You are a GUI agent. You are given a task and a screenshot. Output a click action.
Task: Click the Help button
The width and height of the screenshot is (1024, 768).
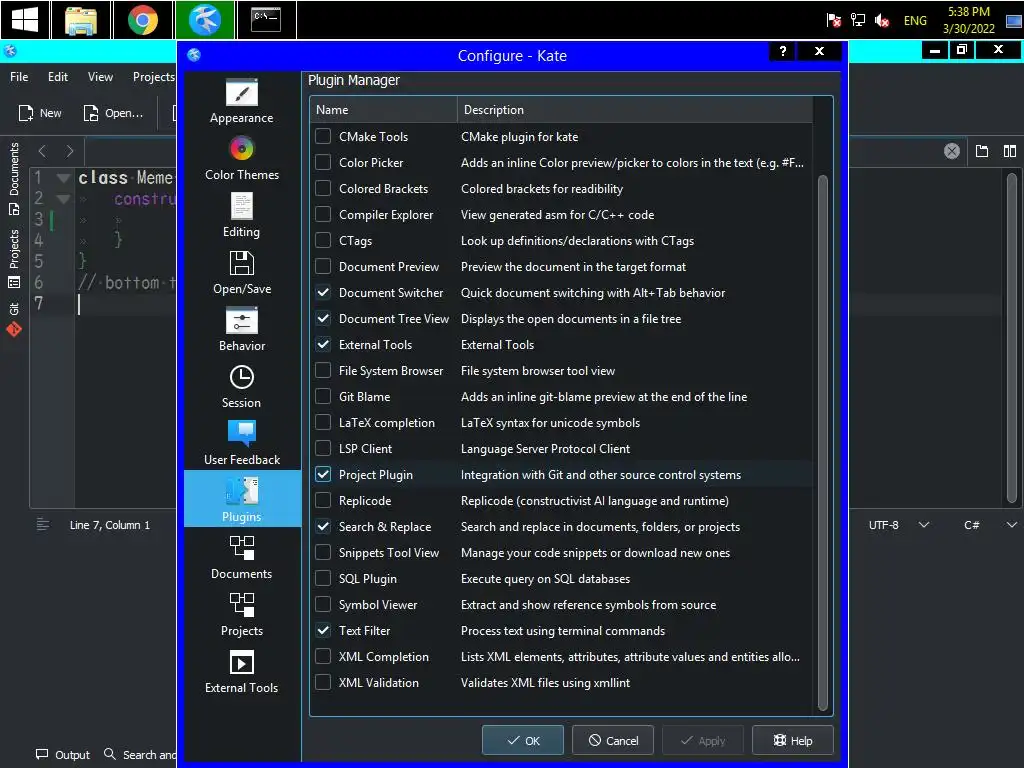pos(793,741)
